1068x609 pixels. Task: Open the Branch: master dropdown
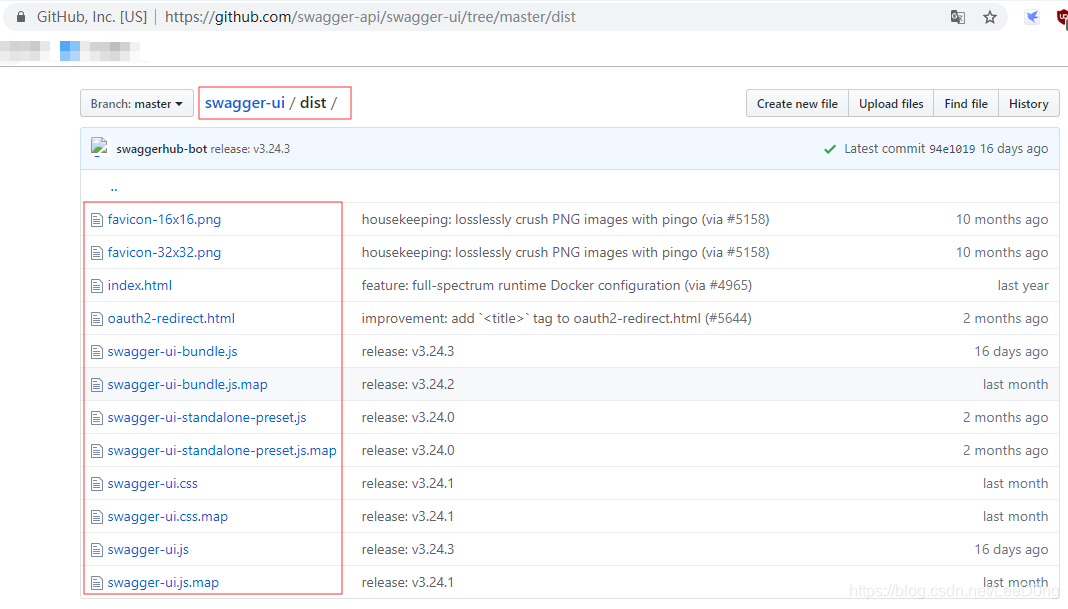click(x=137, y=104)
